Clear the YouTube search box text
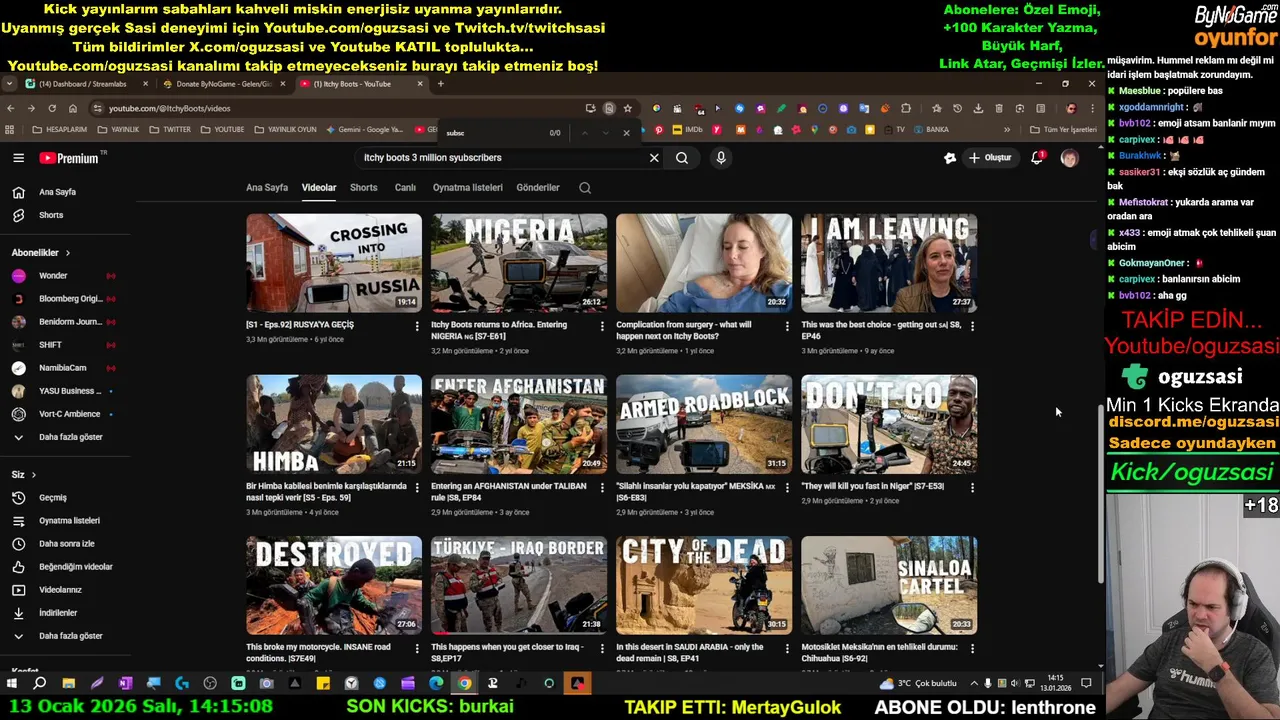 point(654,158)
